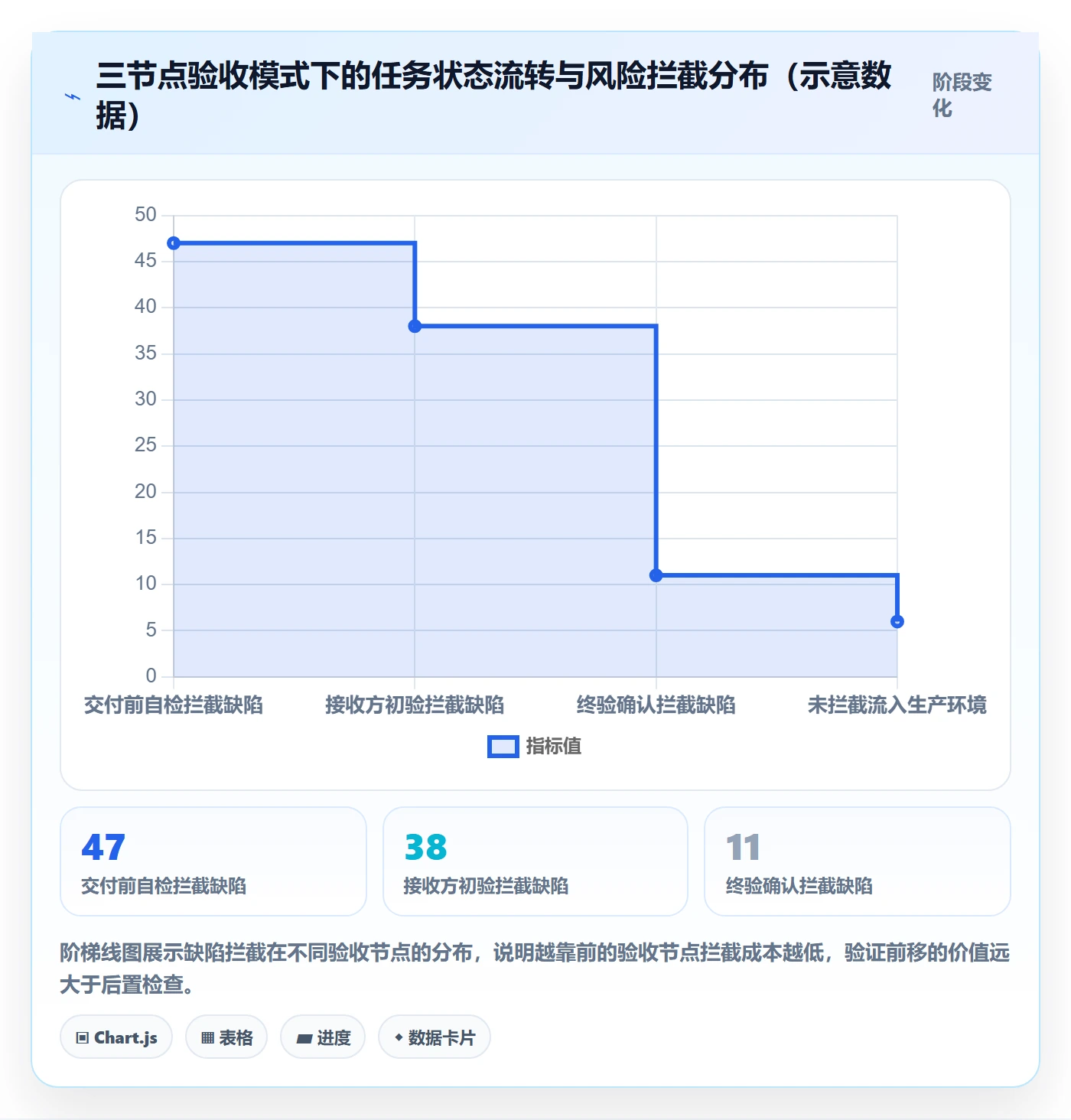This screenshot has height=1120, width=1071.
Task: Open the 47 交付前自检拦截缺陷 stat card
Action: 213,861
